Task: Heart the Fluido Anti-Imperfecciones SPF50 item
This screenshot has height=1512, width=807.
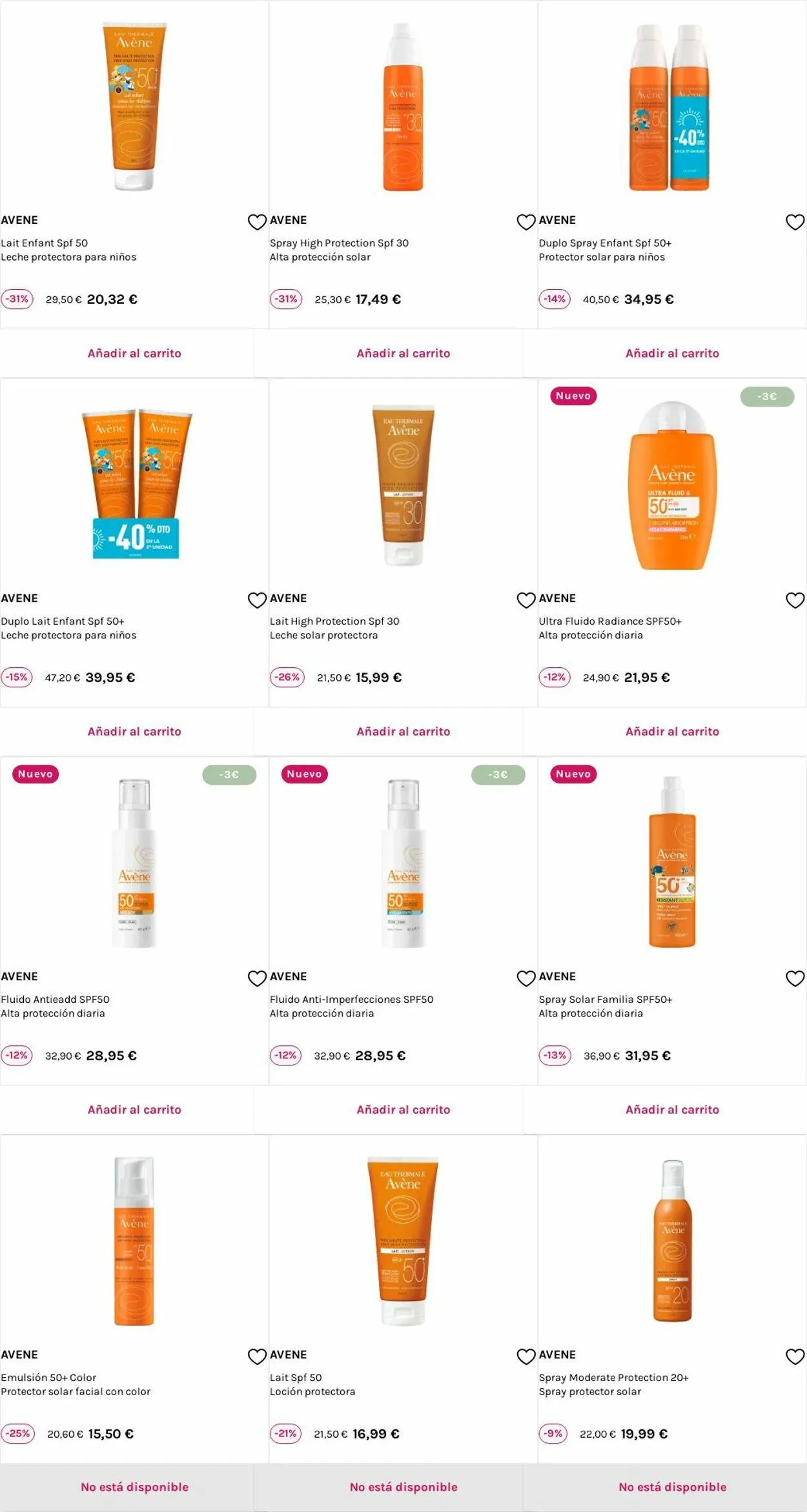Action: tap(526, 978)
